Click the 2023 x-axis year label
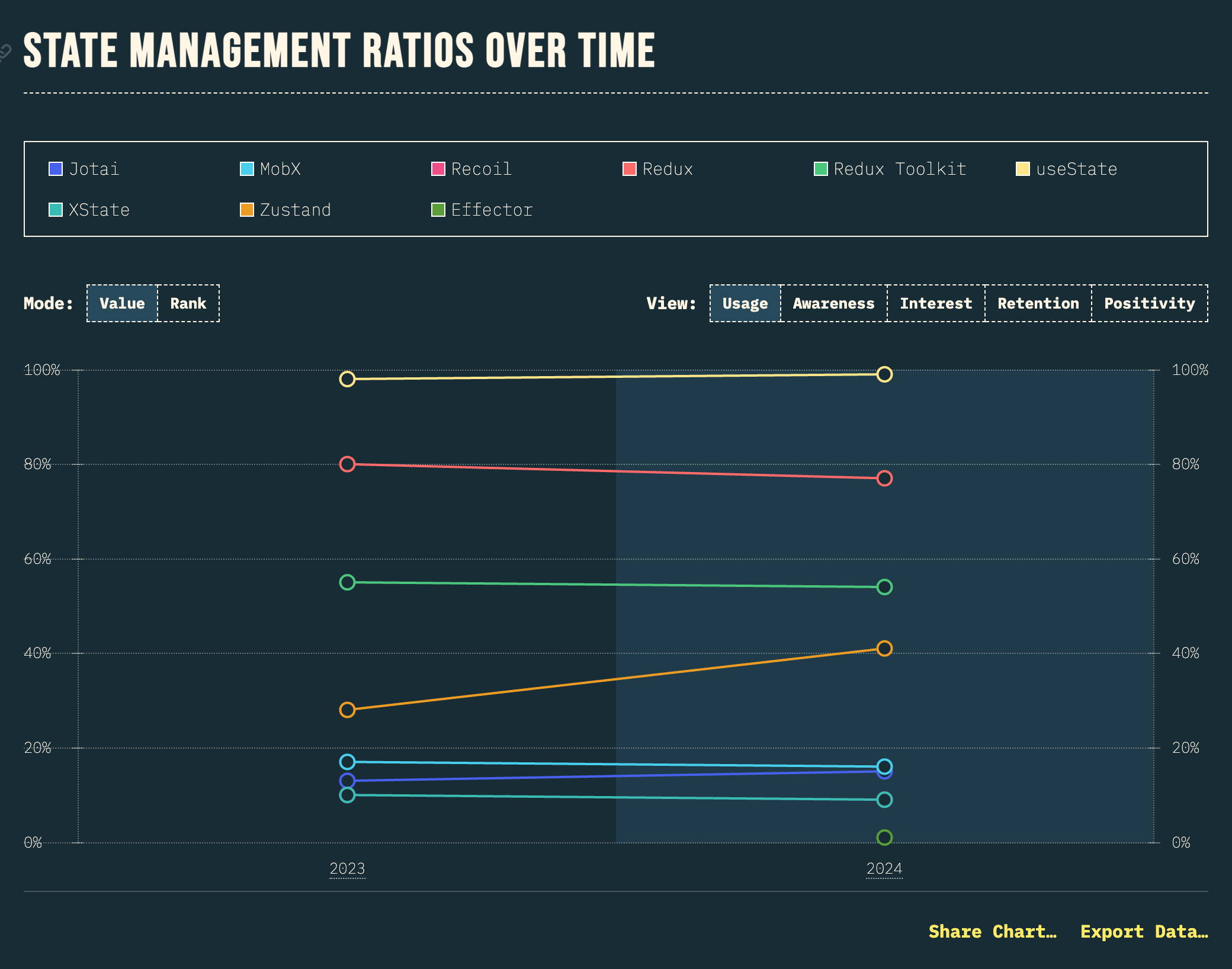 (x=347, y=869)
